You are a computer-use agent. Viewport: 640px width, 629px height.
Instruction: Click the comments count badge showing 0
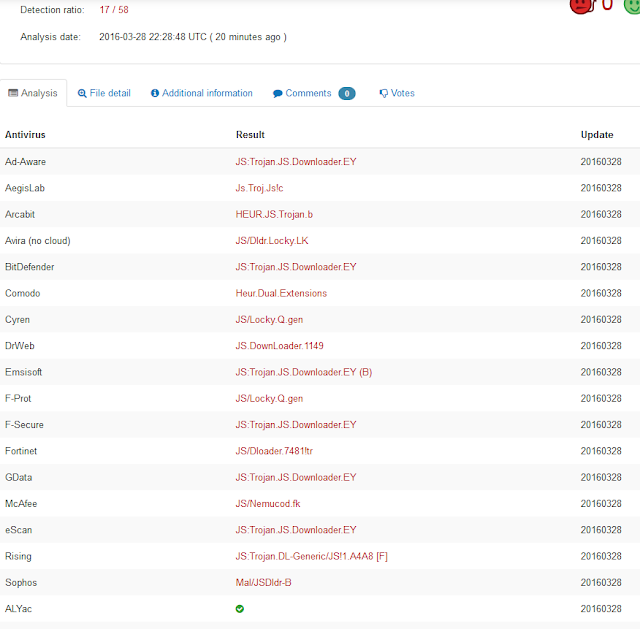coord(347,93)
